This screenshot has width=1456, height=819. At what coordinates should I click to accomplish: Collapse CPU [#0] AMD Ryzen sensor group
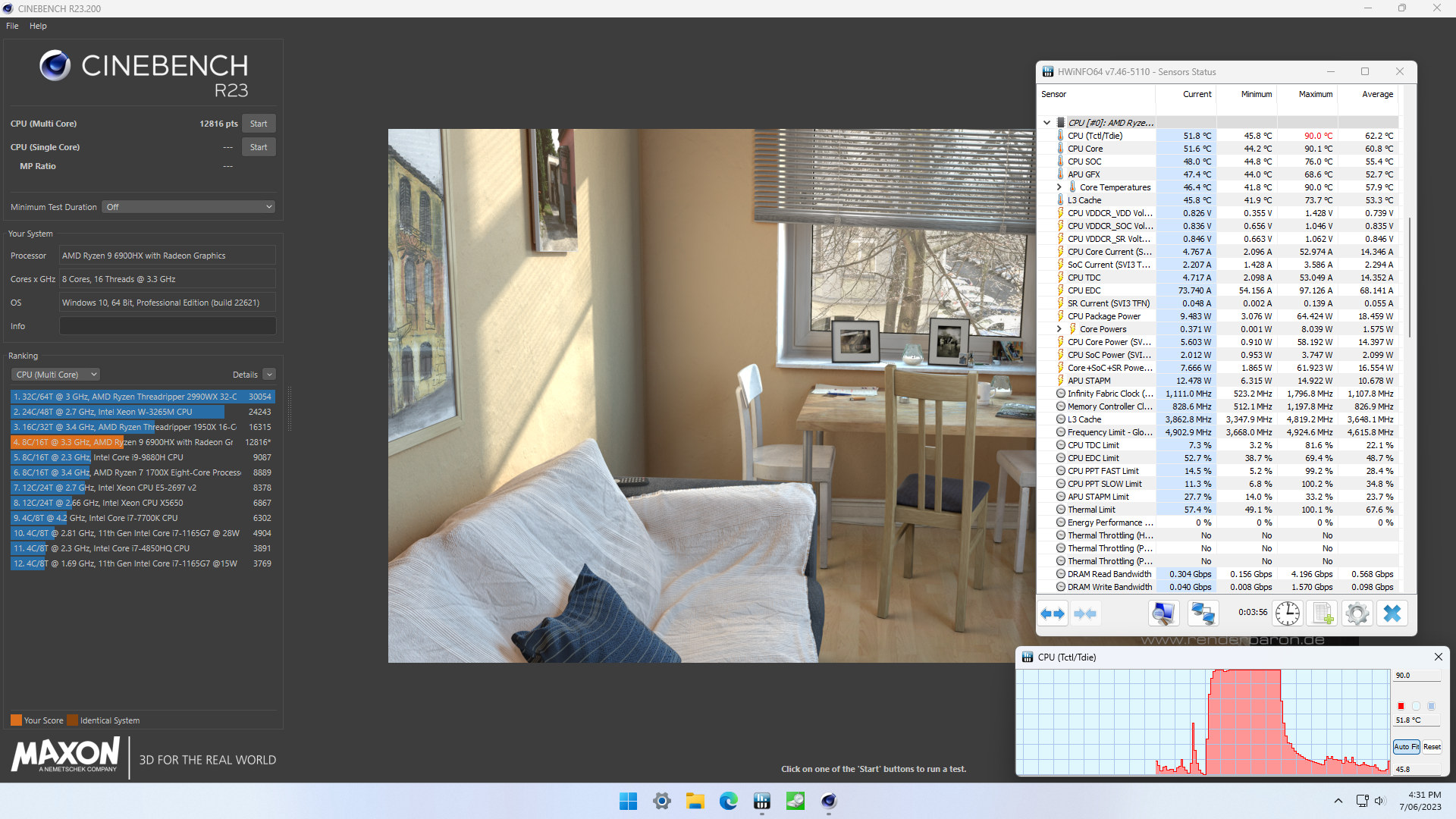pyautogui.click(x=1047, y=123)
